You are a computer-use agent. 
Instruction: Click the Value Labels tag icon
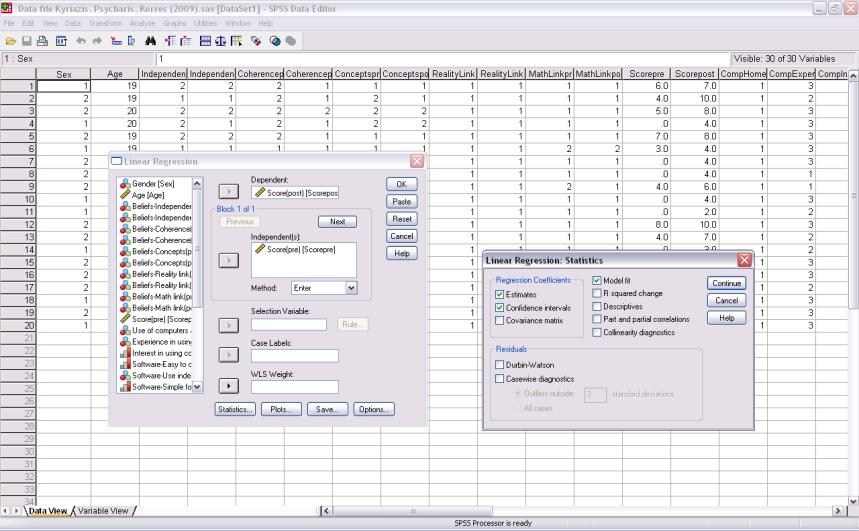point(256,41)
